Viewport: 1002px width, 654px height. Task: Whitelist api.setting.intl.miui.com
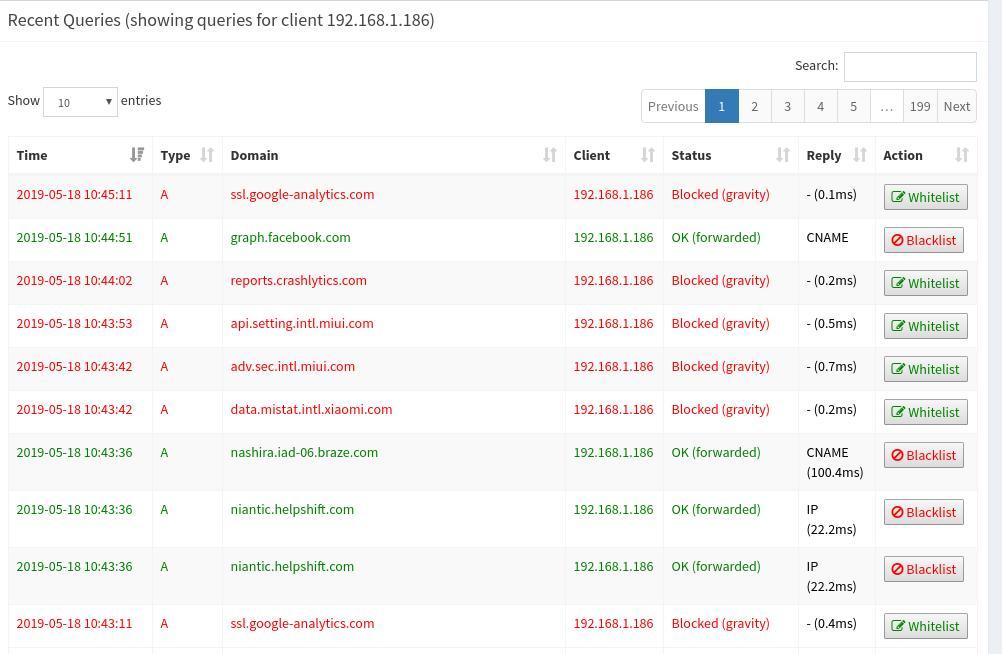pos(925,326)
